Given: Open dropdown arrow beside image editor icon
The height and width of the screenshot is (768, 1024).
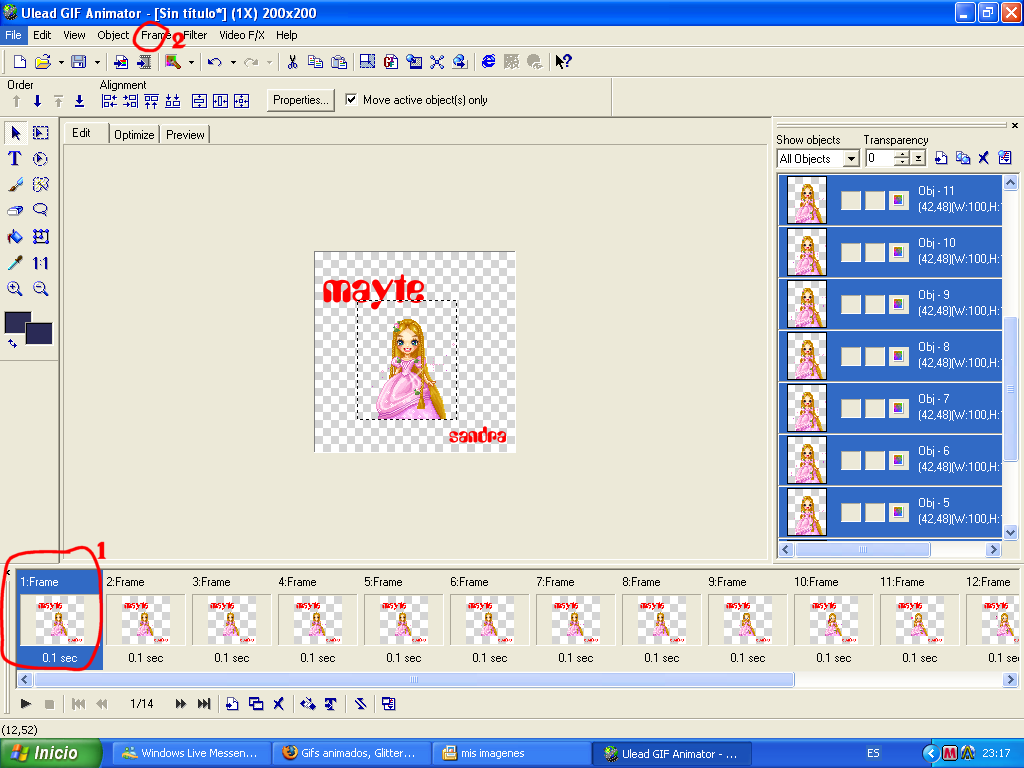Looking at the screenshot, I should tap(191, 63).
